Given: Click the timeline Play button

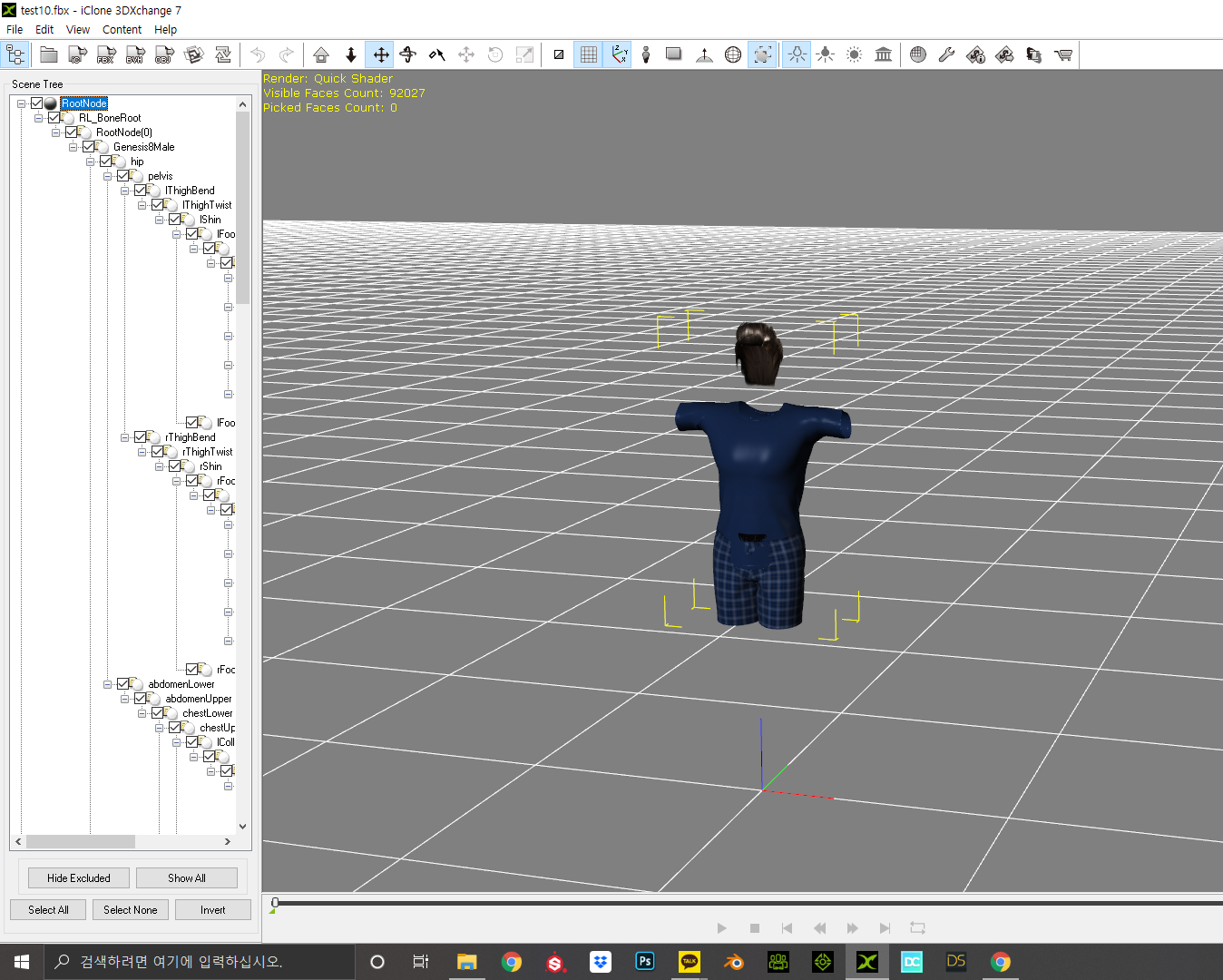Looking at the screenshot, I should [x=721, y=928].
